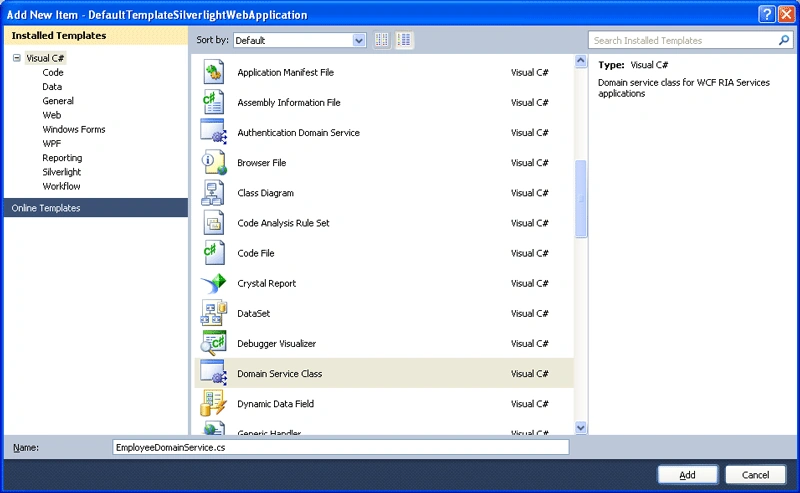This screenshot has height=493, width=800.
Task: Click the Cancel button
Action: click(x=755, y=475)
